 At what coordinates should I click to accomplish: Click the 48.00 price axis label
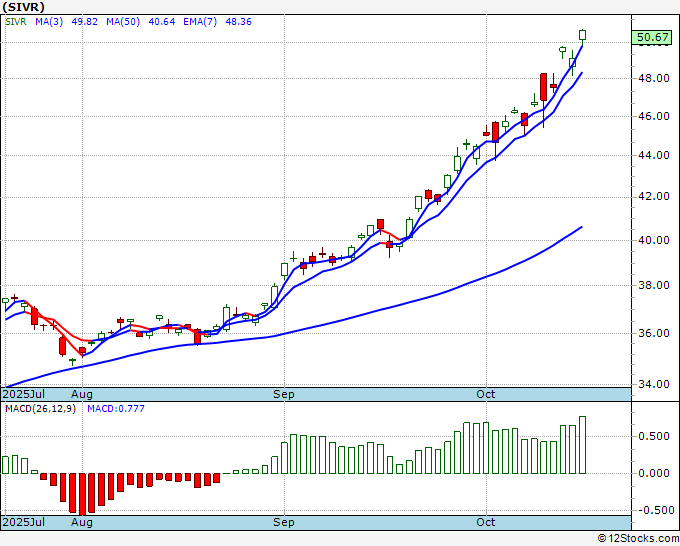(654, 78)
